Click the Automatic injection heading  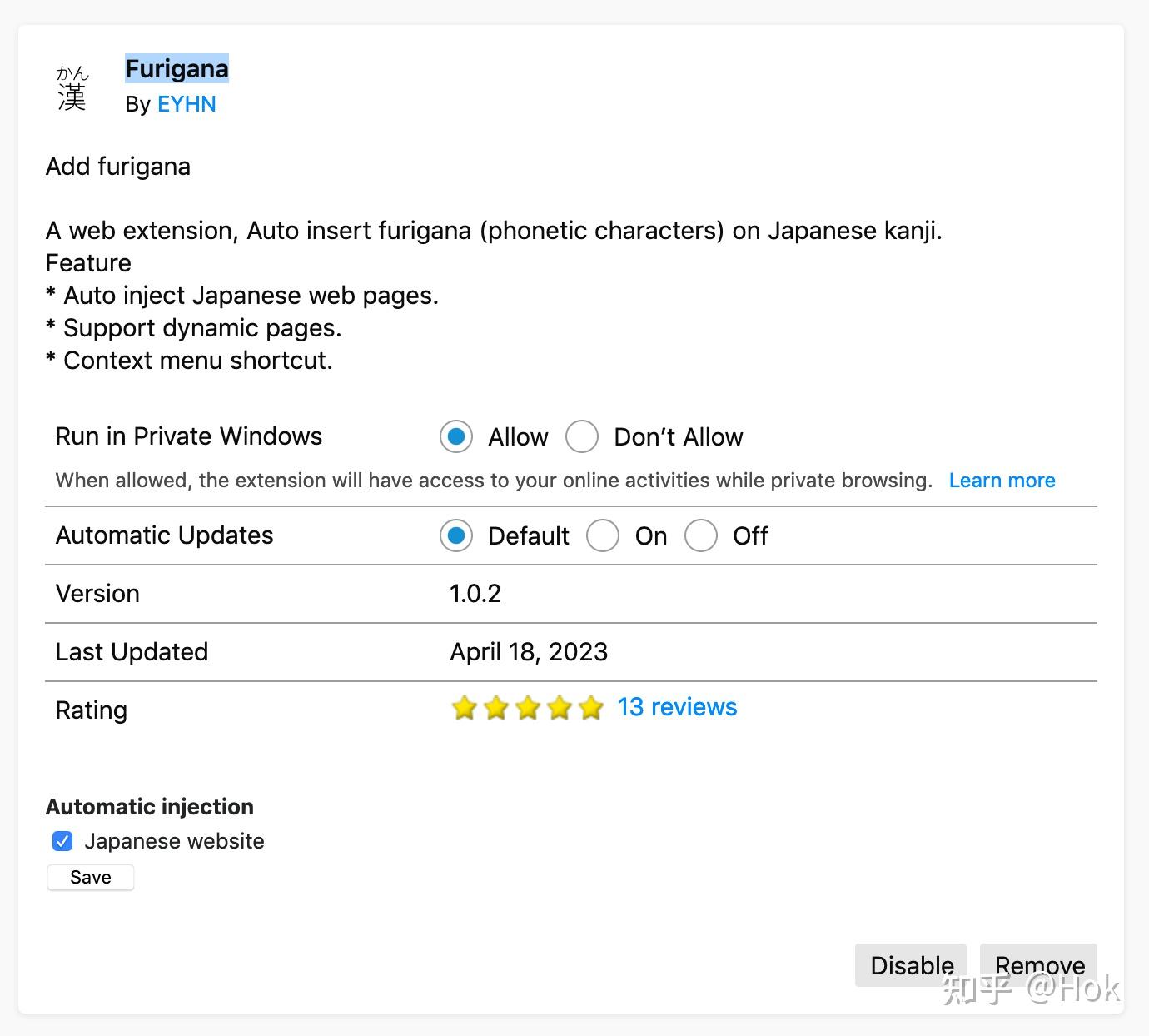150,807
